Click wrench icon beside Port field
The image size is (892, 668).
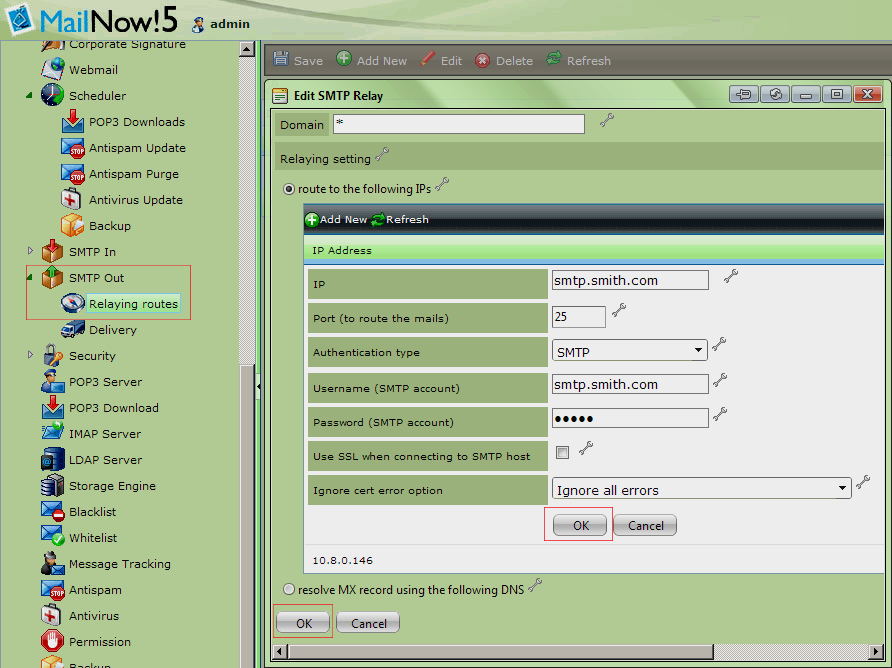619,310
